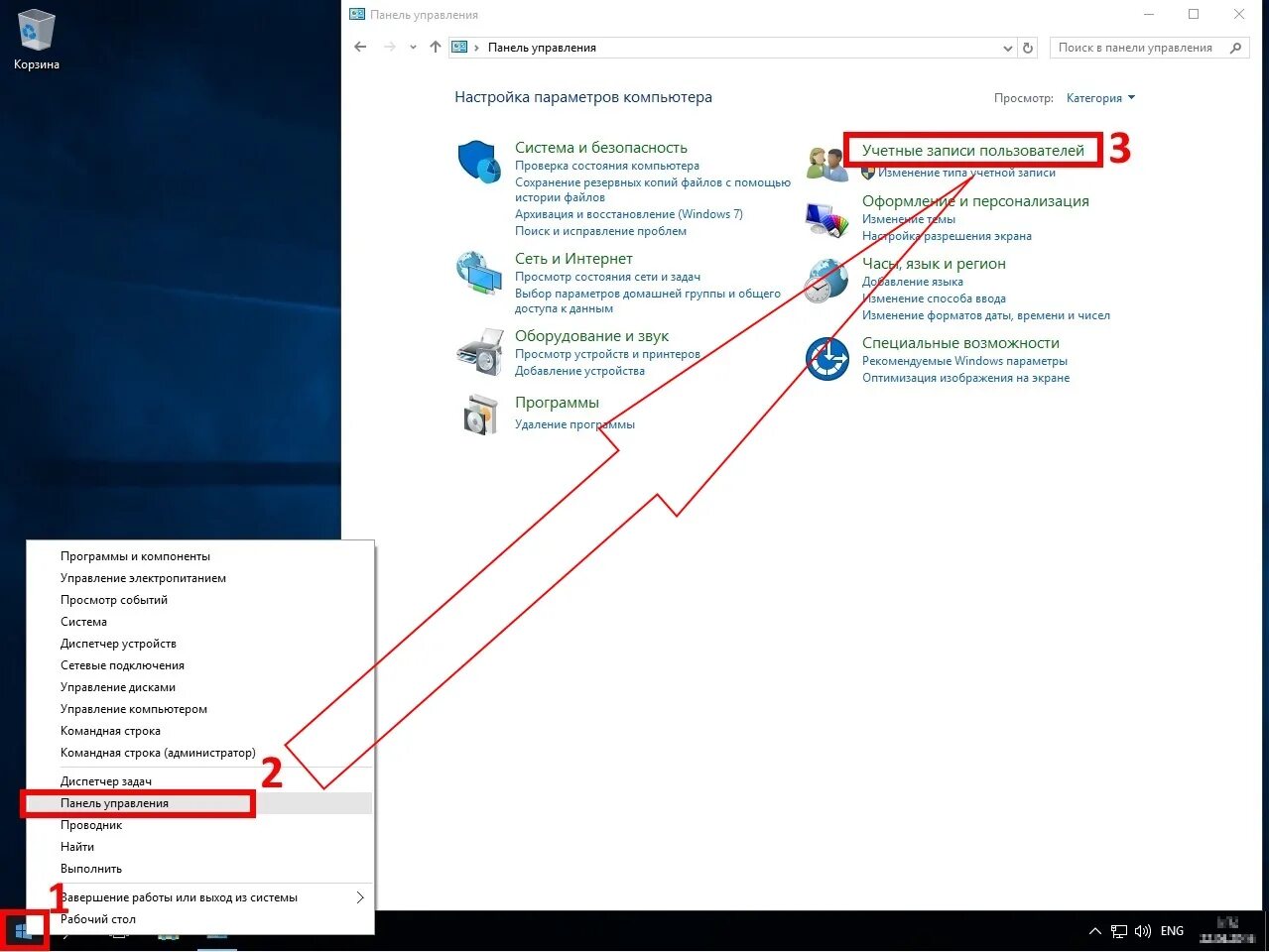Open Проверка состояния компьютера link
Viewport: 1269px width, 952px height.
pyautogui.click(x=606, y=166)
